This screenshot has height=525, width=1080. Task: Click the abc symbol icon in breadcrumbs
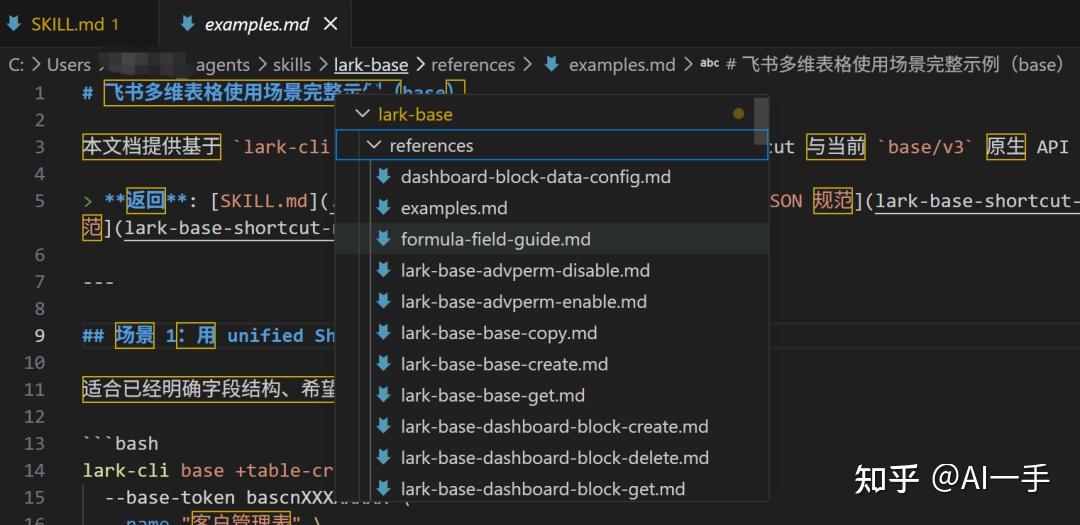(x=709, y=65)
